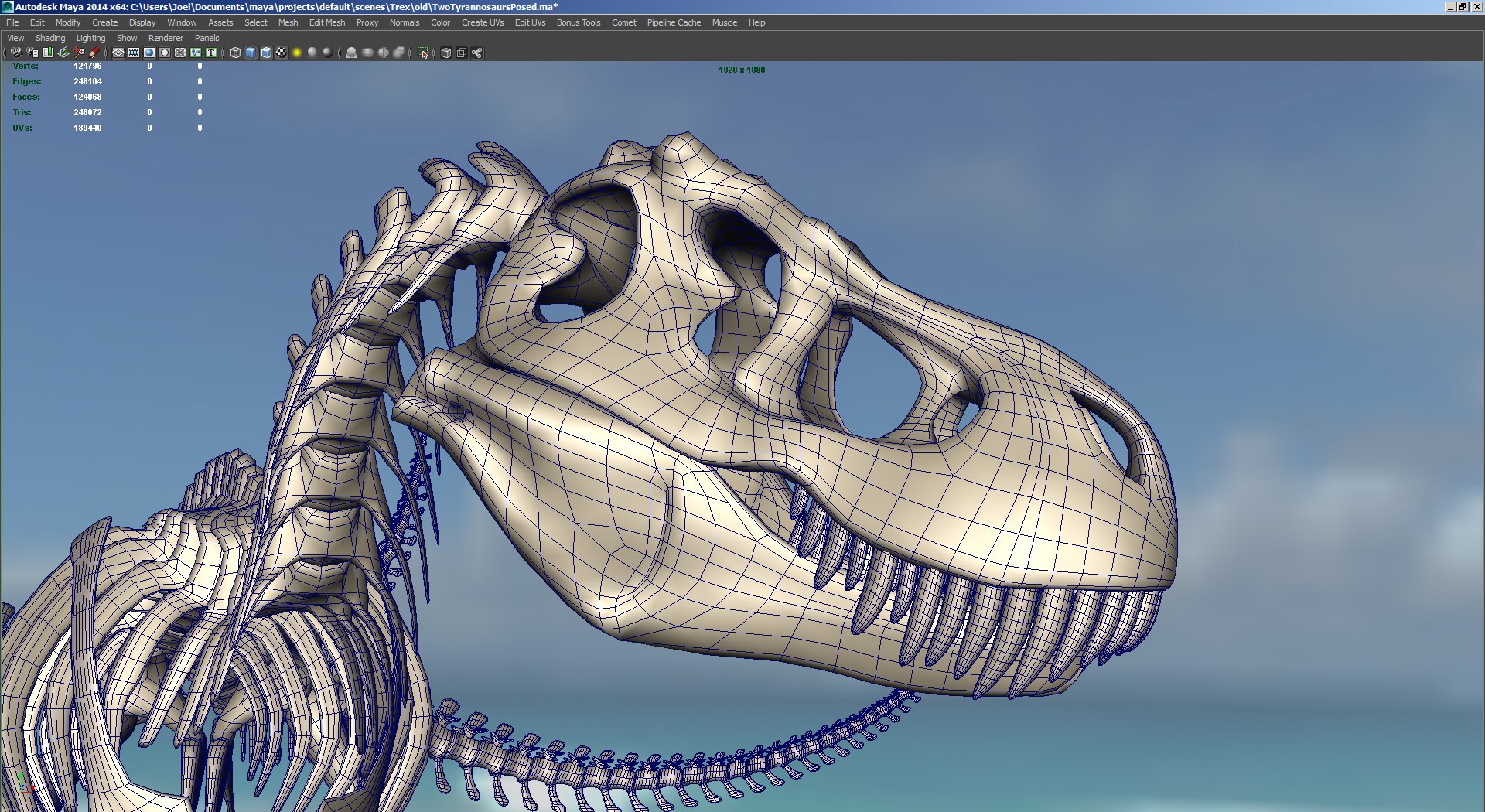Viewport: 1485px width, 812px height.
Task: Open the panel Lighting dropdown menu
Action: [x=90, y=38]
